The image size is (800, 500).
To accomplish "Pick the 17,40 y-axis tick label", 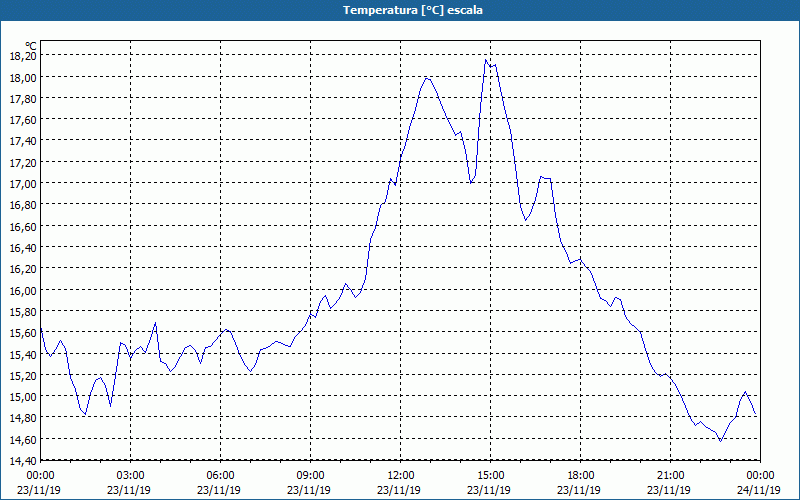I will (23, 141).
